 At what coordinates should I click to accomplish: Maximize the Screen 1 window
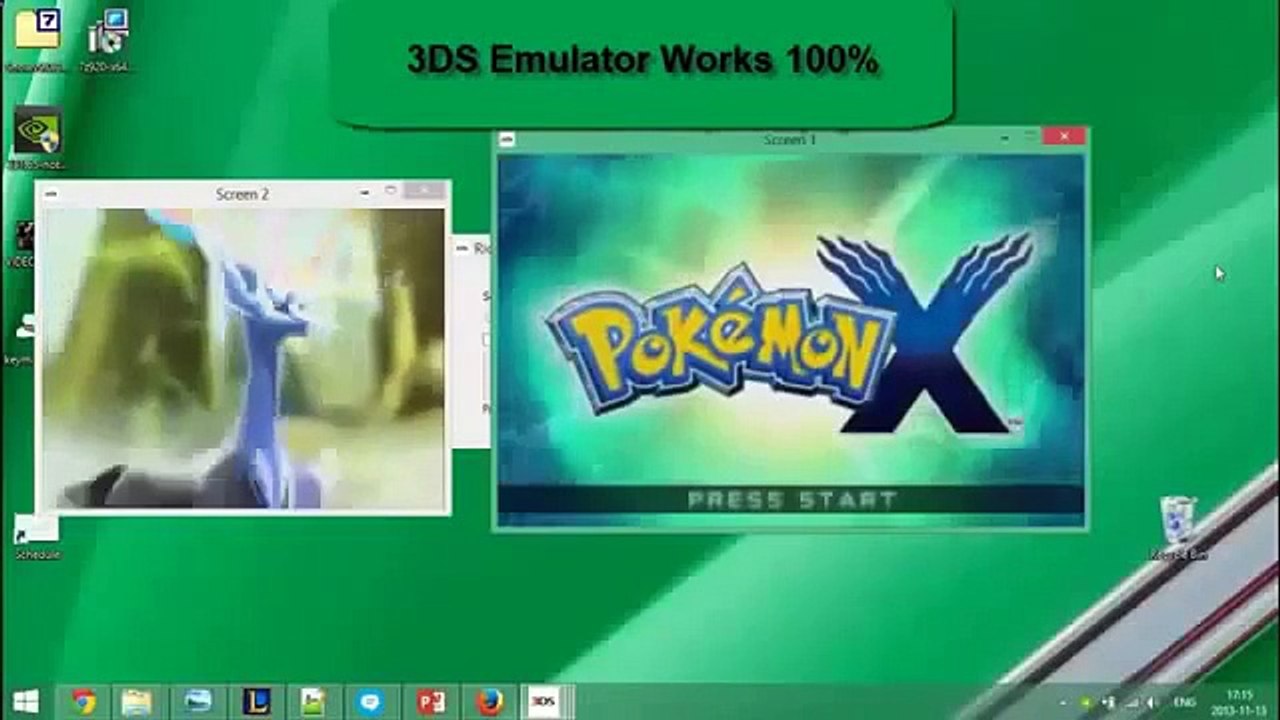point(1030,136)
